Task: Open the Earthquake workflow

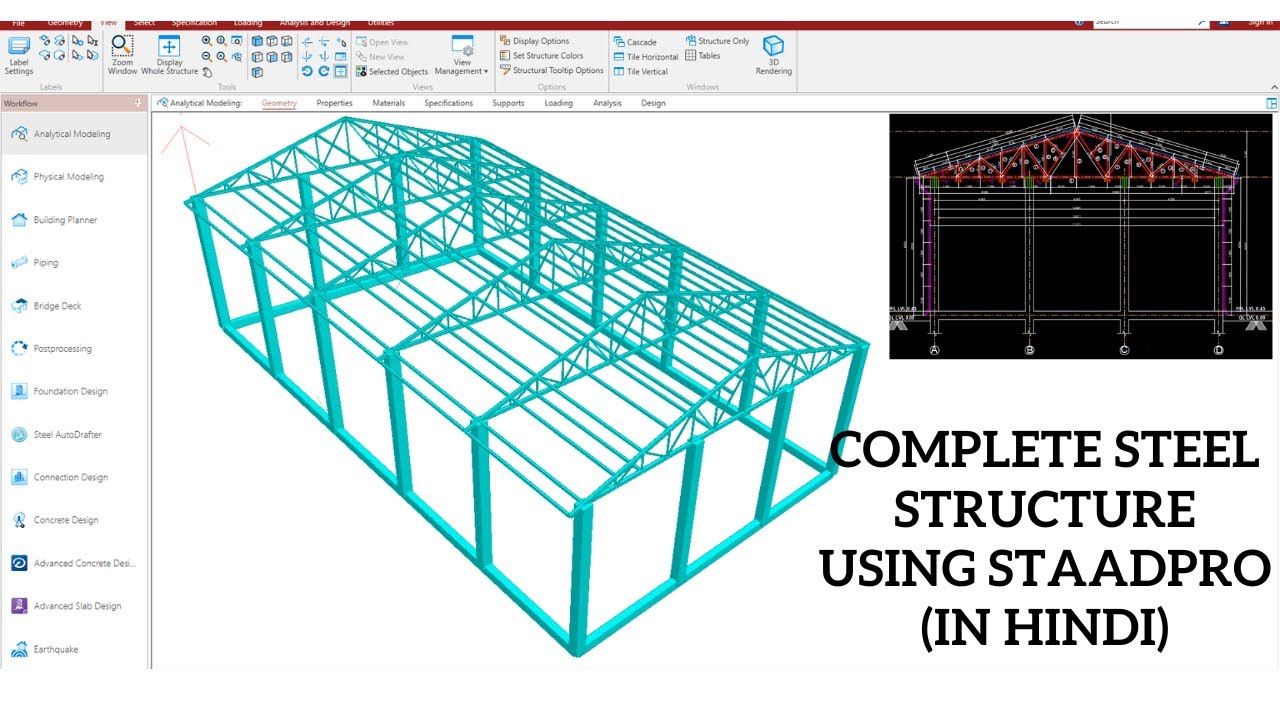Action: [74, 649]
